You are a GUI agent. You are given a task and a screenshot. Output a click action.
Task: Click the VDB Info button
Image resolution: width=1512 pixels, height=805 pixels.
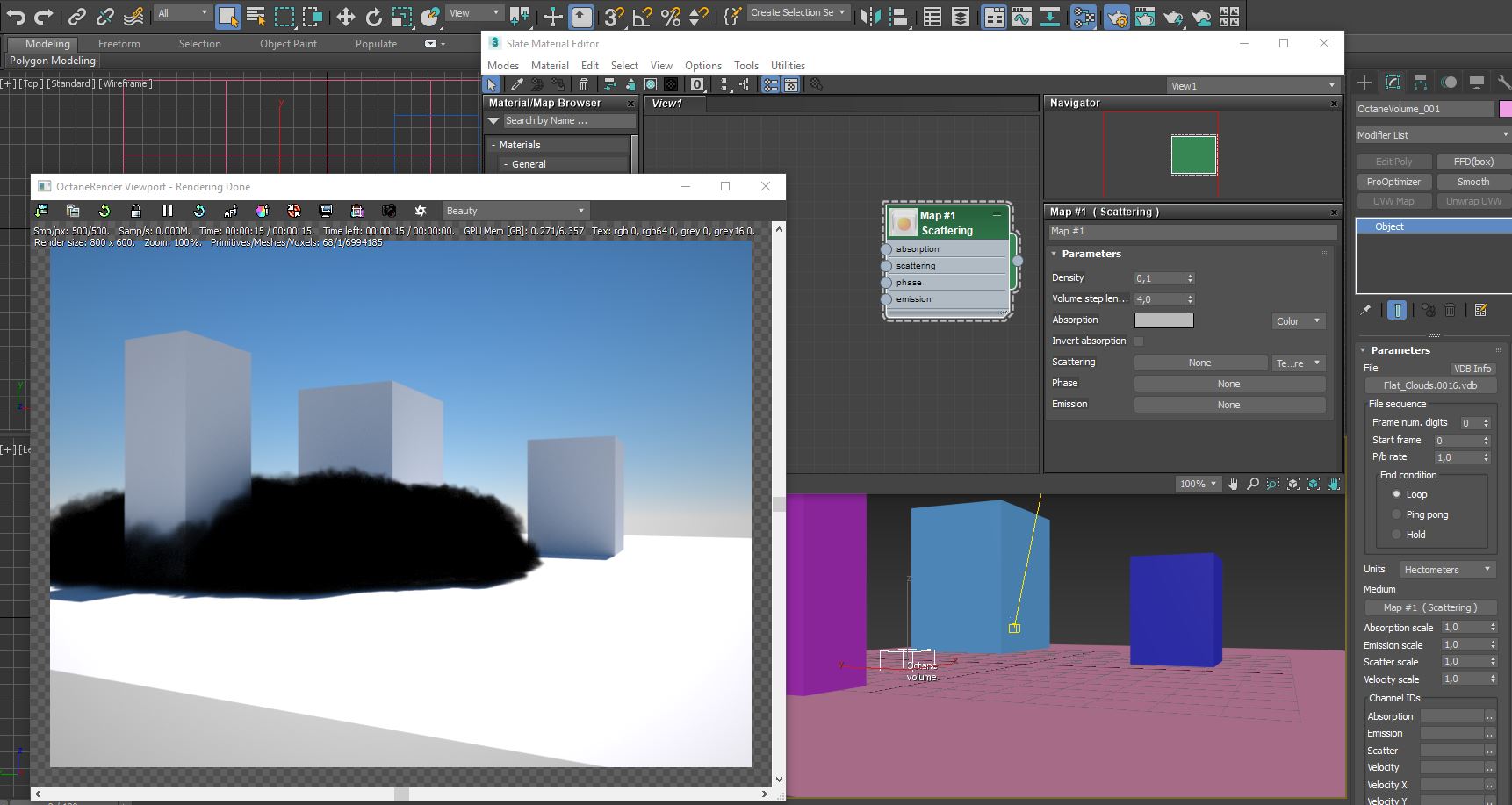click(x=1472, y=369)
